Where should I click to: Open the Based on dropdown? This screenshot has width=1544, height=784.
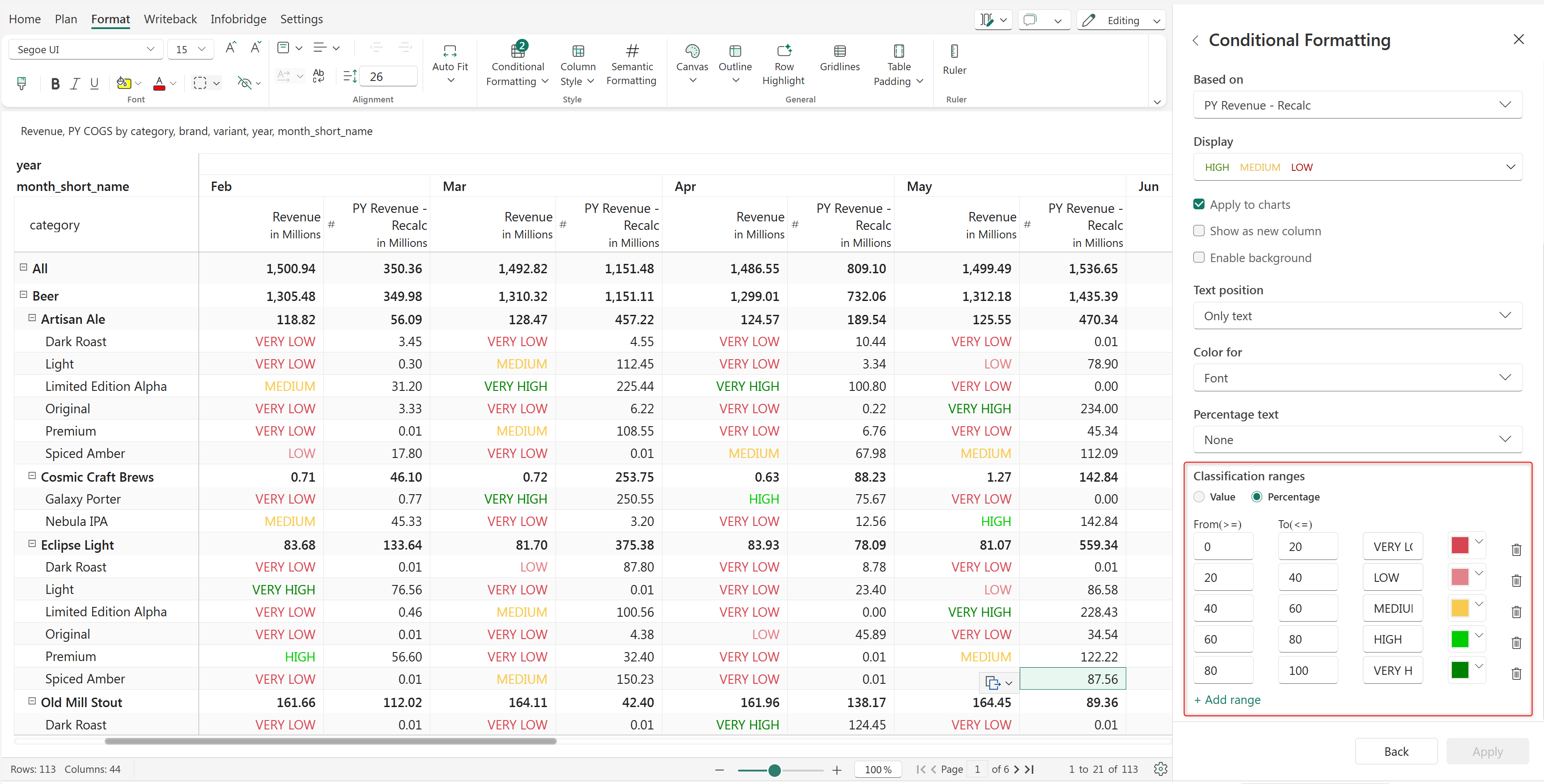coord(1357,105)
